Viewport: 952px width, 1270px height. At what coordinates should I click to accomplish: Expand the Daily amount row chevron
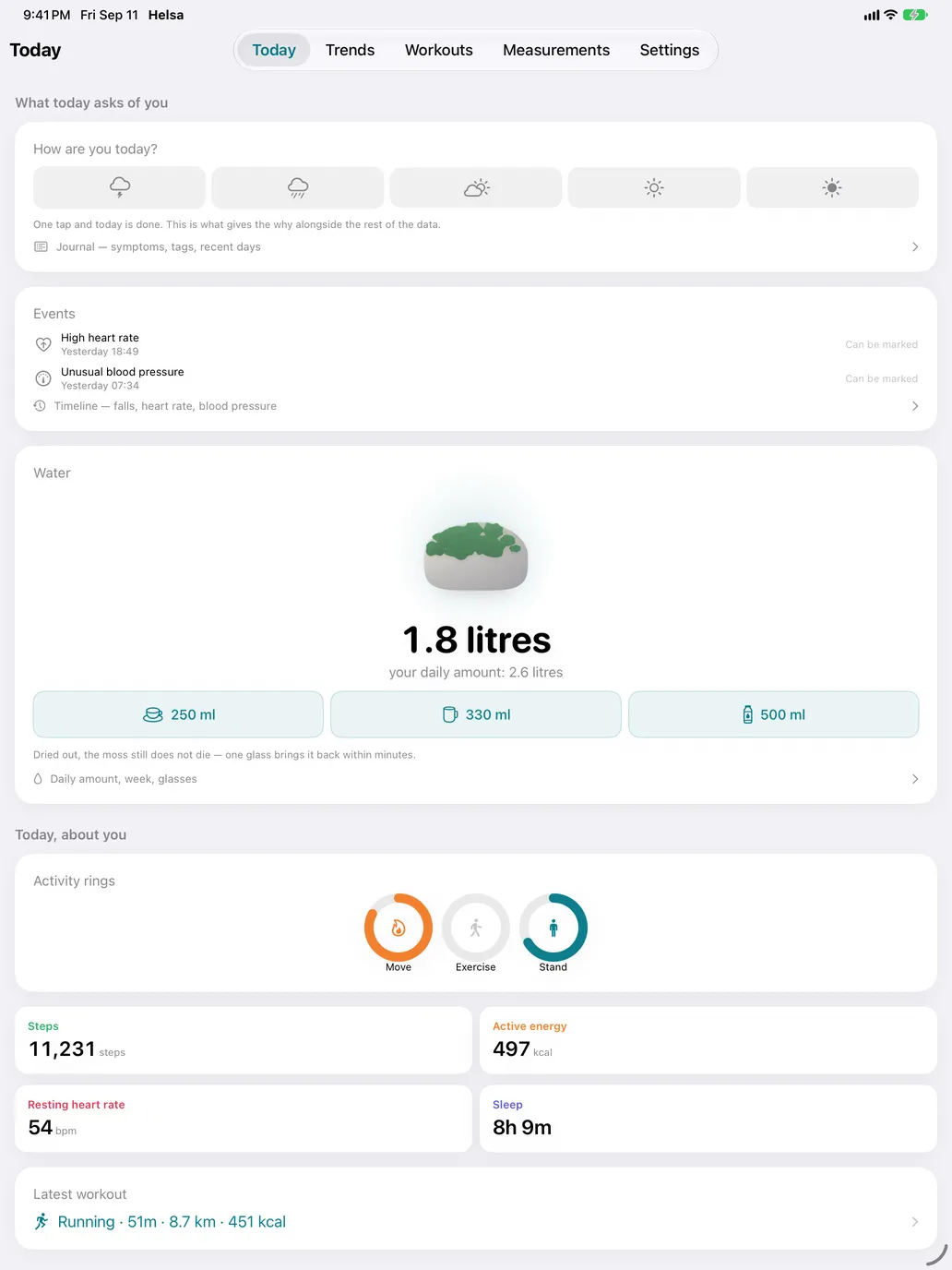coord(915,779)
